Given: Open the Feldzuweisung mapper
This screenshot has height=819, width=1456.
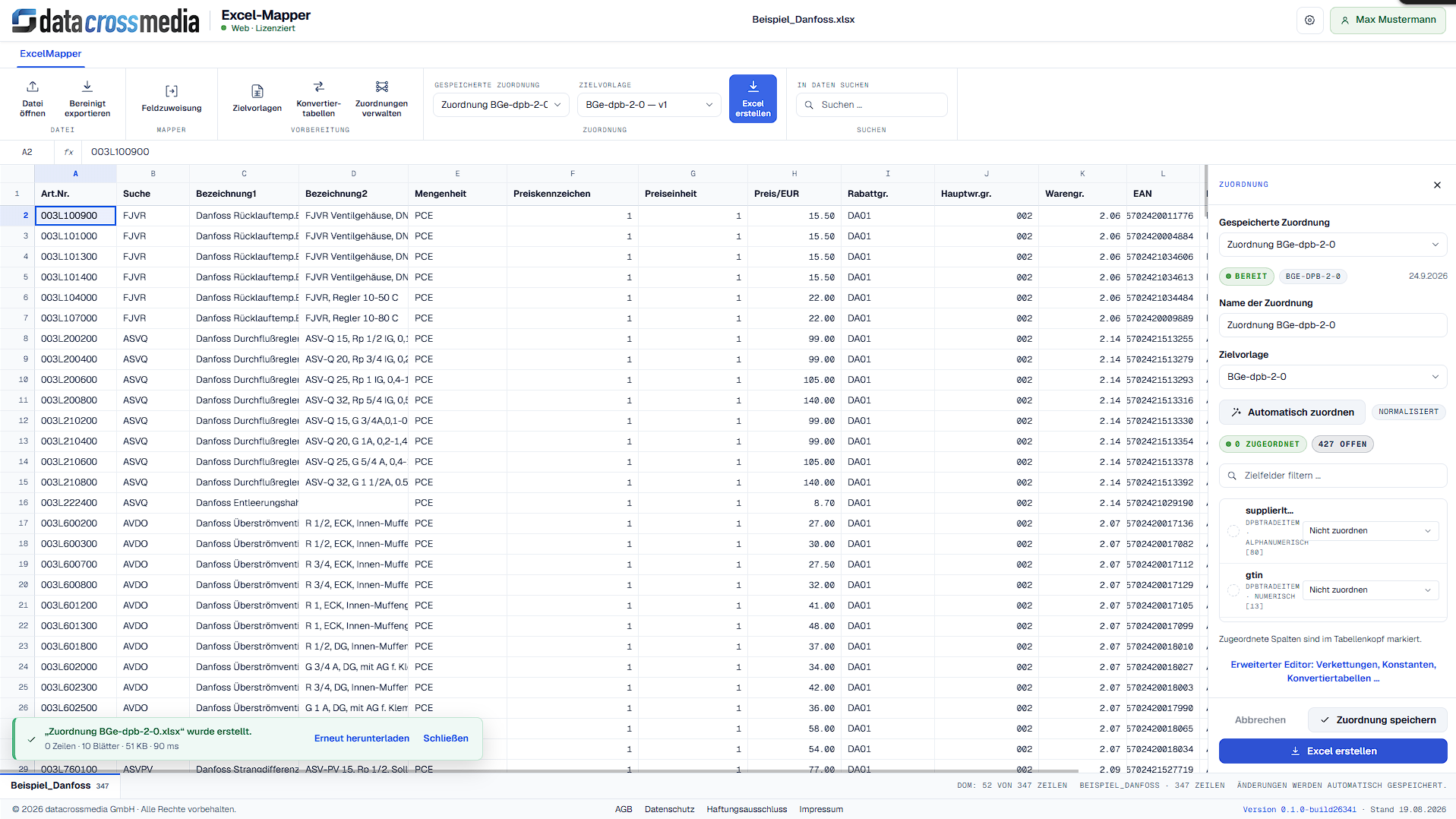Looking at the screenshot, I should point(172,99).
